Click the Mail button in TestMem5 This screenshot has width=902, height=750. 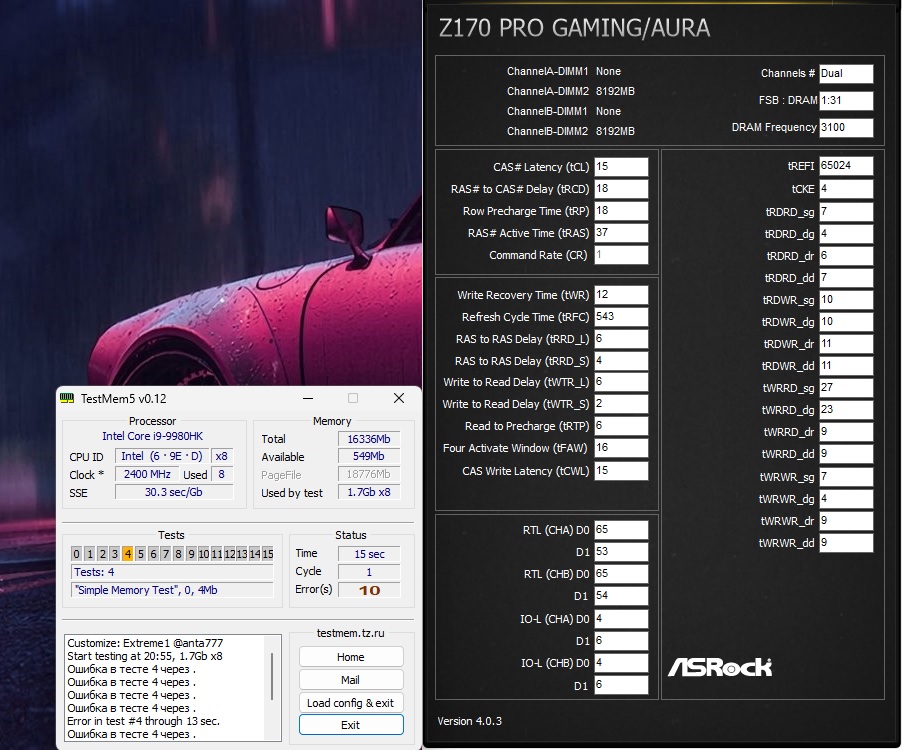[x=351, y=680]
